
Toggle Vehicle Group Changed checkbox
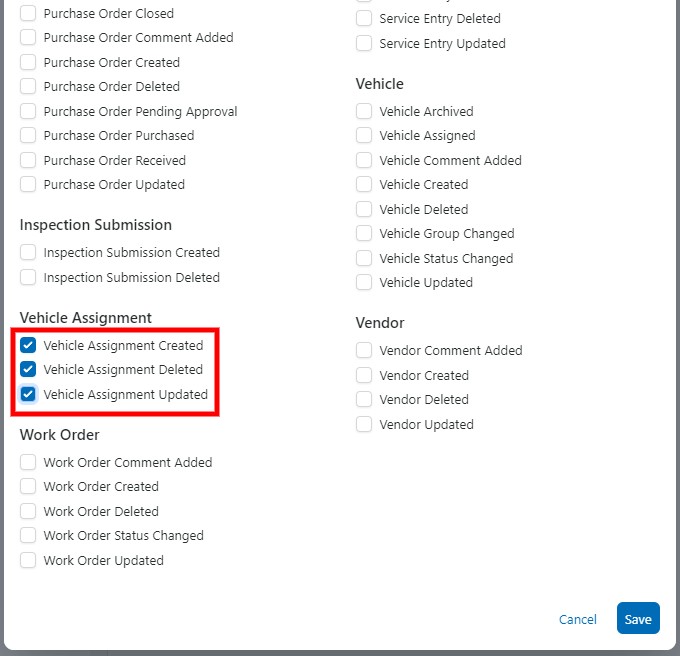tap(364, 233)
